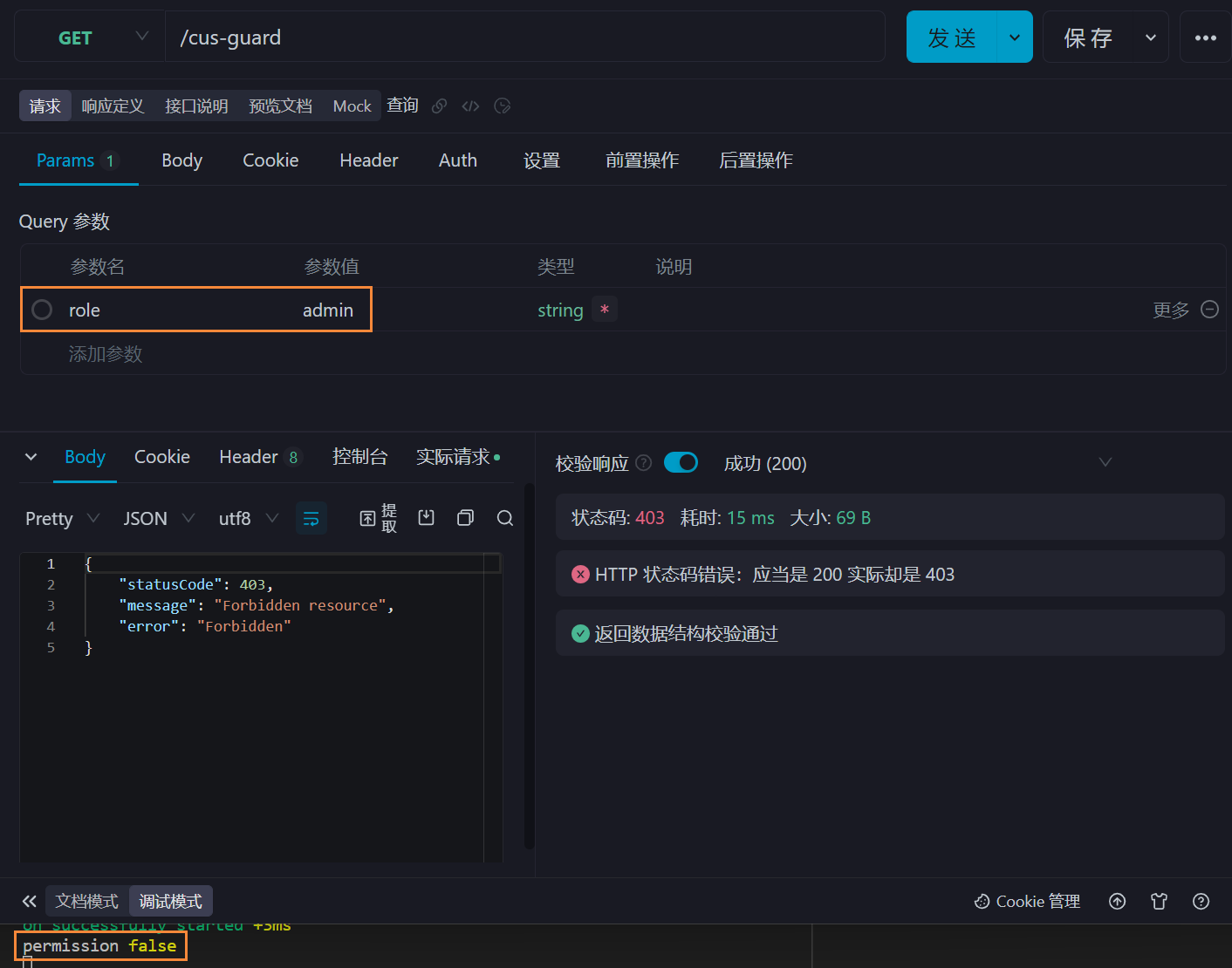Toggle word wrap in response body
Image resolution: width=1232 pixels, height=968 pixels.
coord(311,519)
